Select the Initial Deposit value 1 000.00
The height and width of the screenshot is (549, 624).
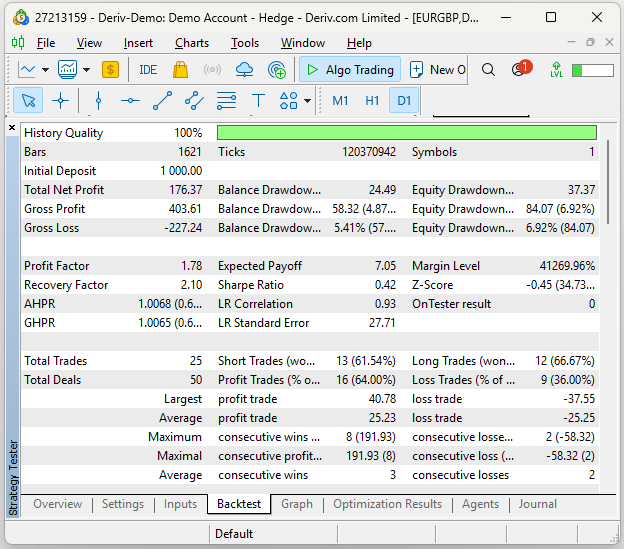(x=181, y=171)
